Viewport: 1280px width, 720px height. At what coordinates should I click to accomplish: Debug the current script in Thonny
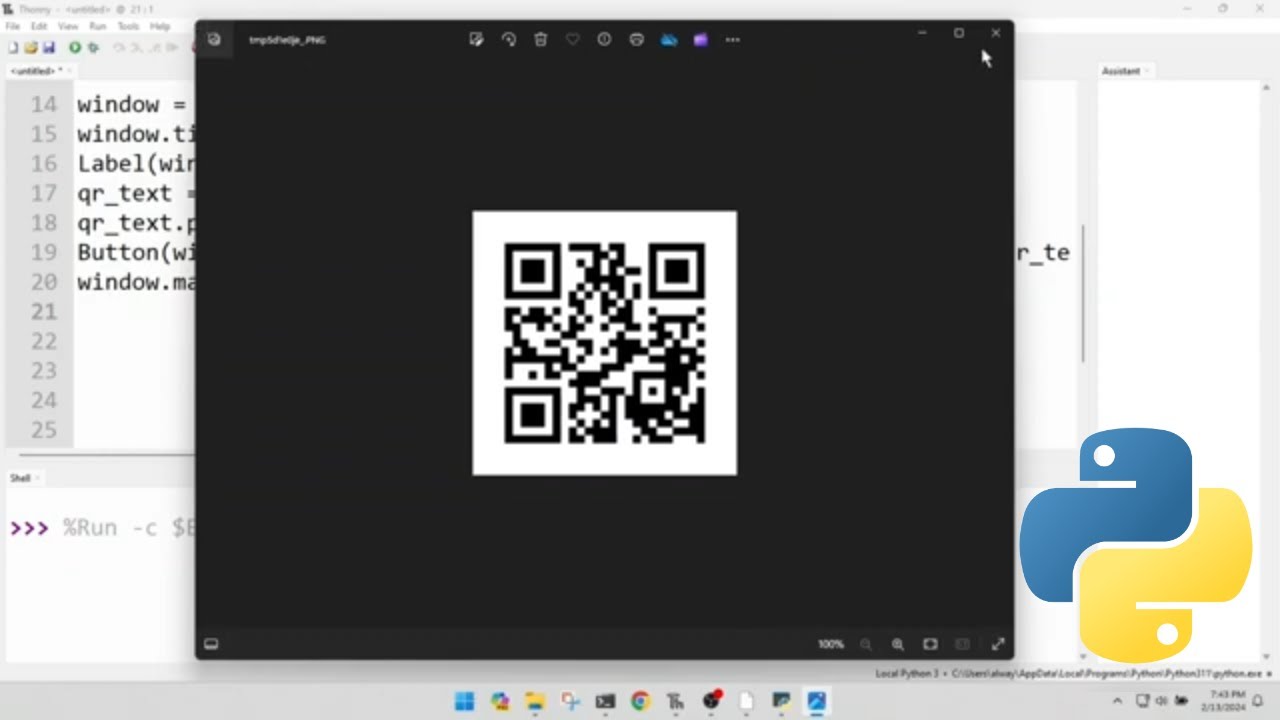click(x=93, y=47)
